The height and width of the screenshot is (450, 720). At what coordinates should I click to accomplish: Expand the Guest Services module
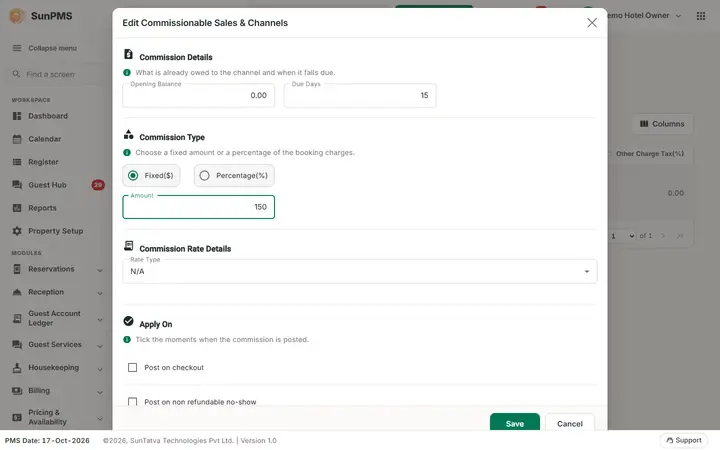pos(100,346)
